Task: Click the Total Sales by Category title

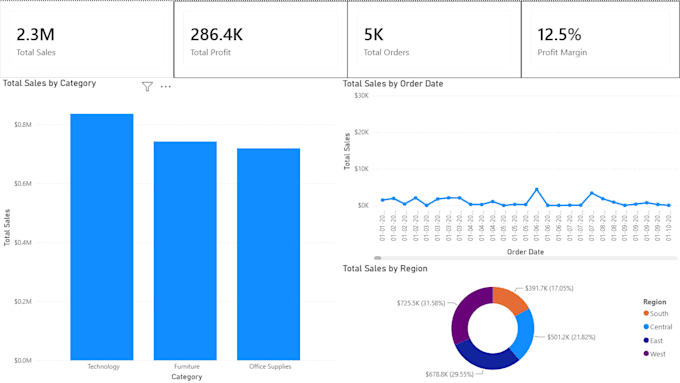Action: (49, 83)
